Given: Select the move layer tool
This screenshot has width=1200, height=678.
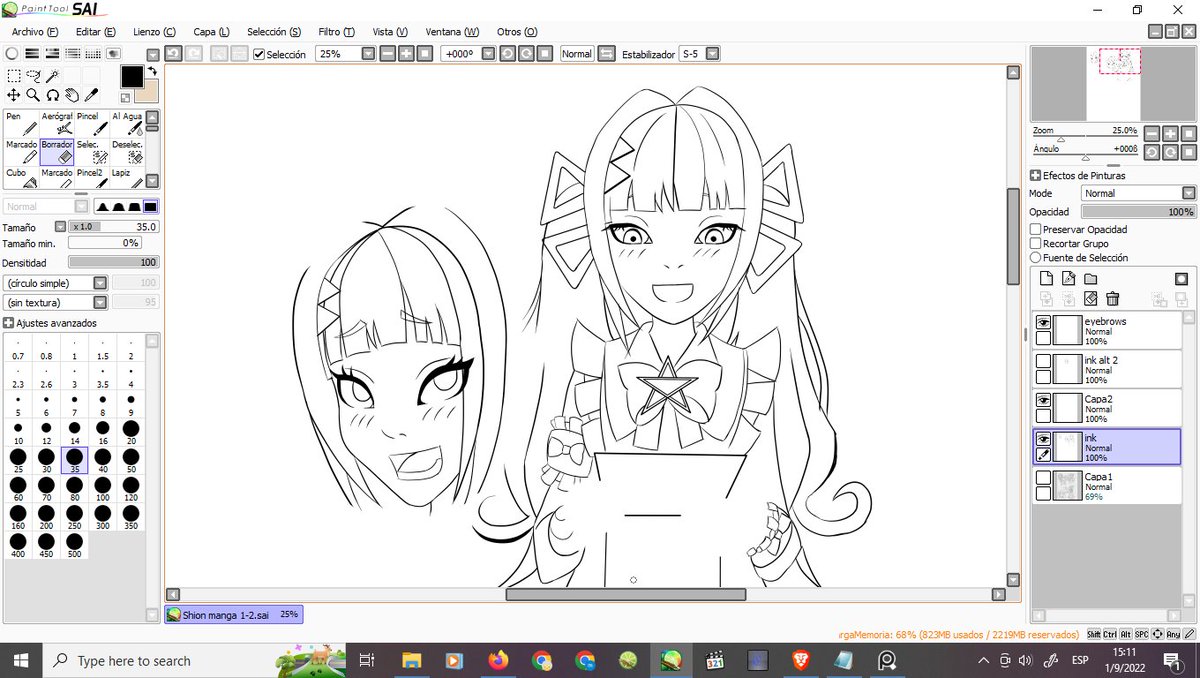Looking at the screenshot, I should (14, 95).
